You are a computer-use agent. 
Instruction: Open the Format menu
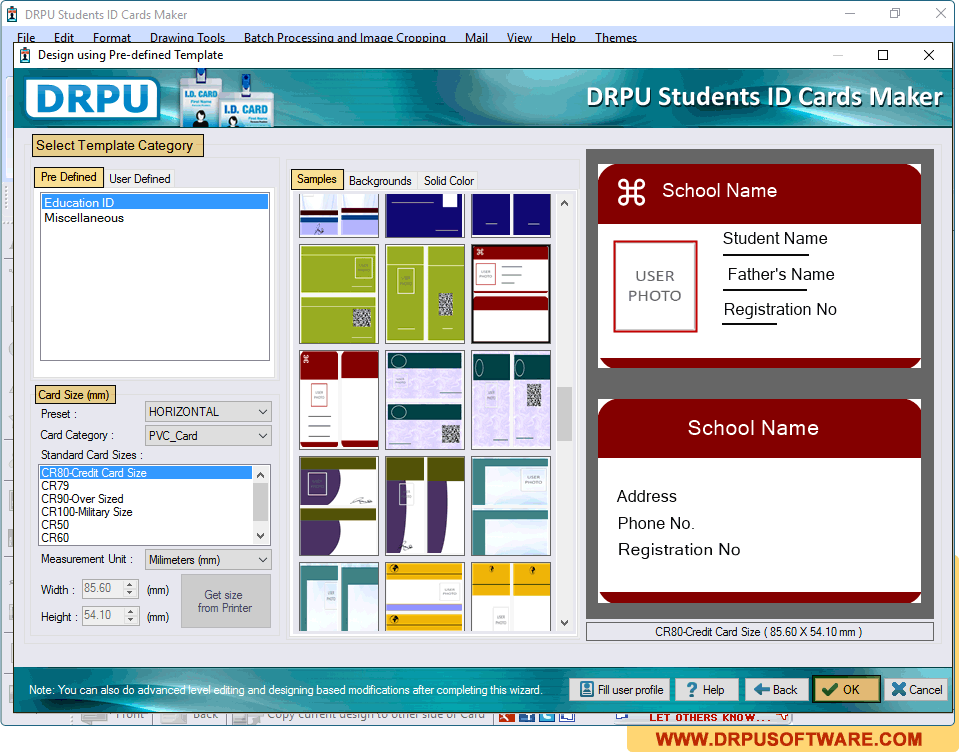click(112, 38)
